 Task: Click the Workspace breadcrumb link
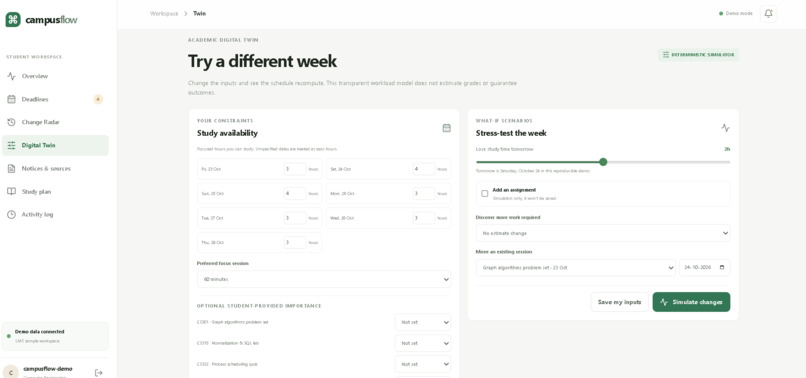coord(164,14)
